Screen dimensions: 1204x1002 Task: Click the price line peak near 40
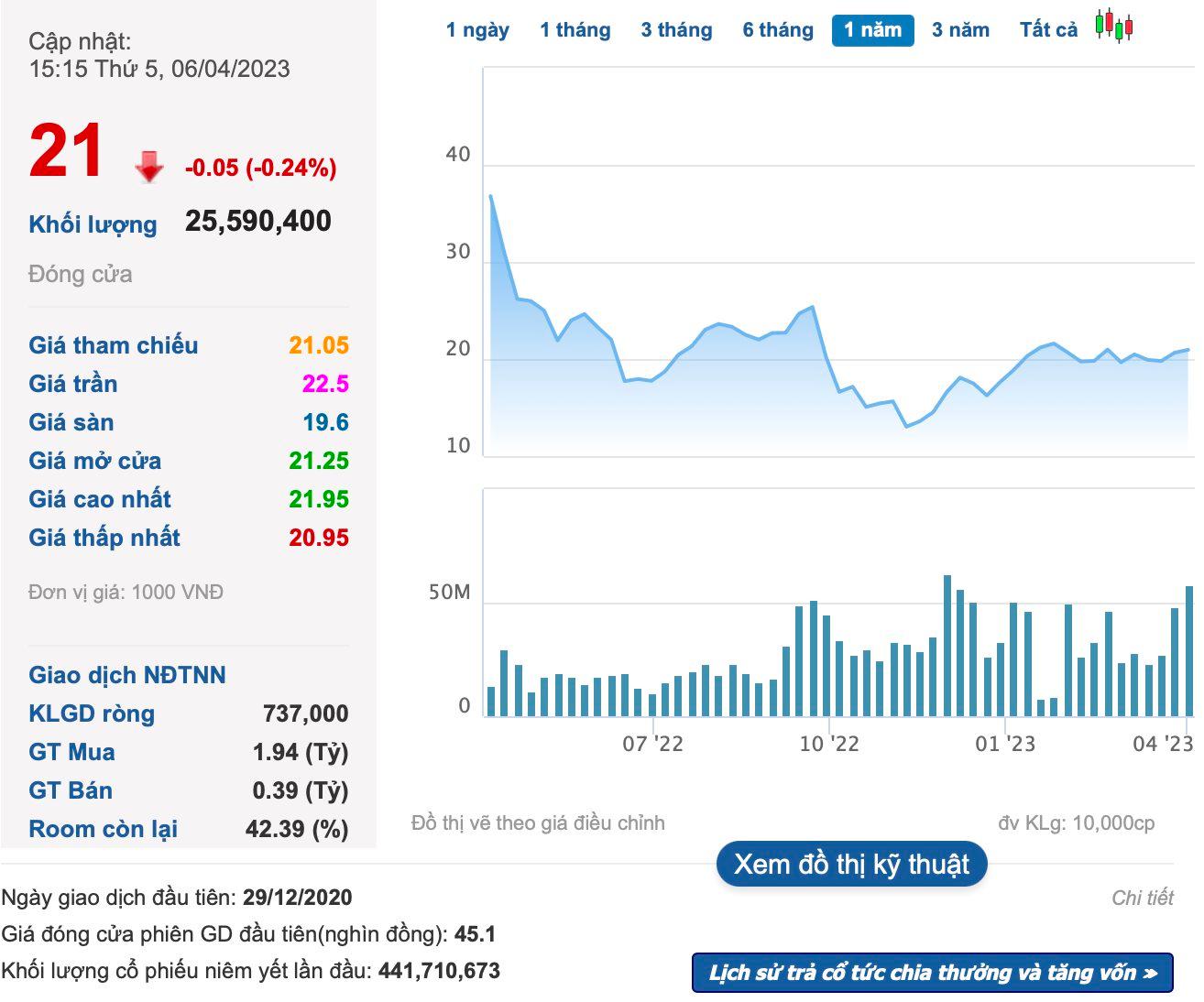[x=491, y=196]
